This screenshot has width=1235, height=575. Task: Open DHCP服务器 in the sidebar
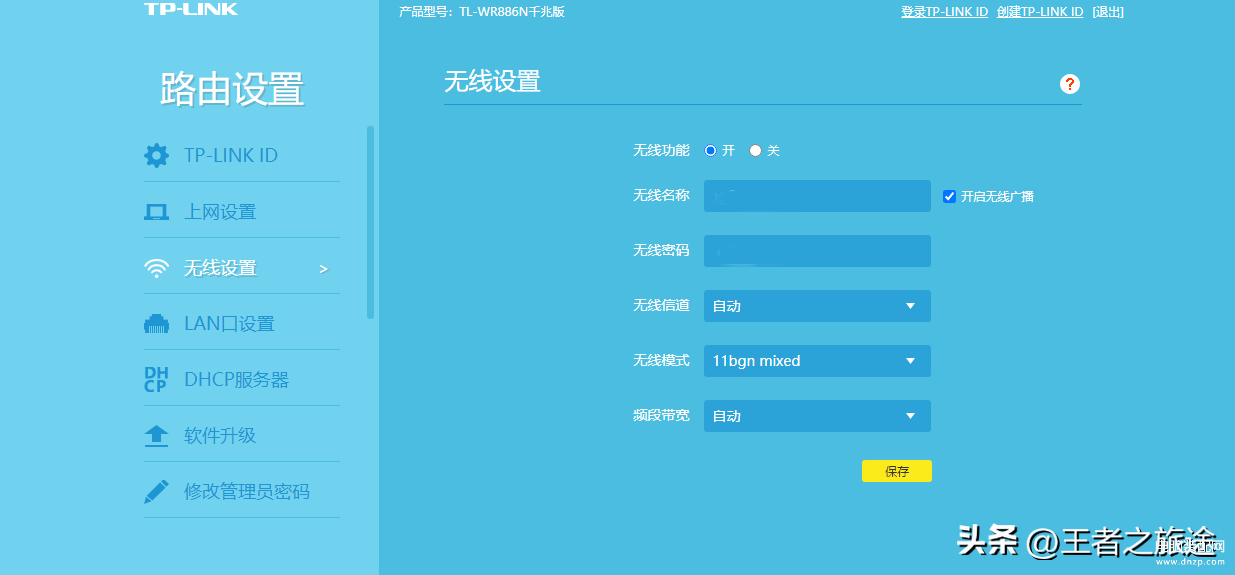click(236, 380)
